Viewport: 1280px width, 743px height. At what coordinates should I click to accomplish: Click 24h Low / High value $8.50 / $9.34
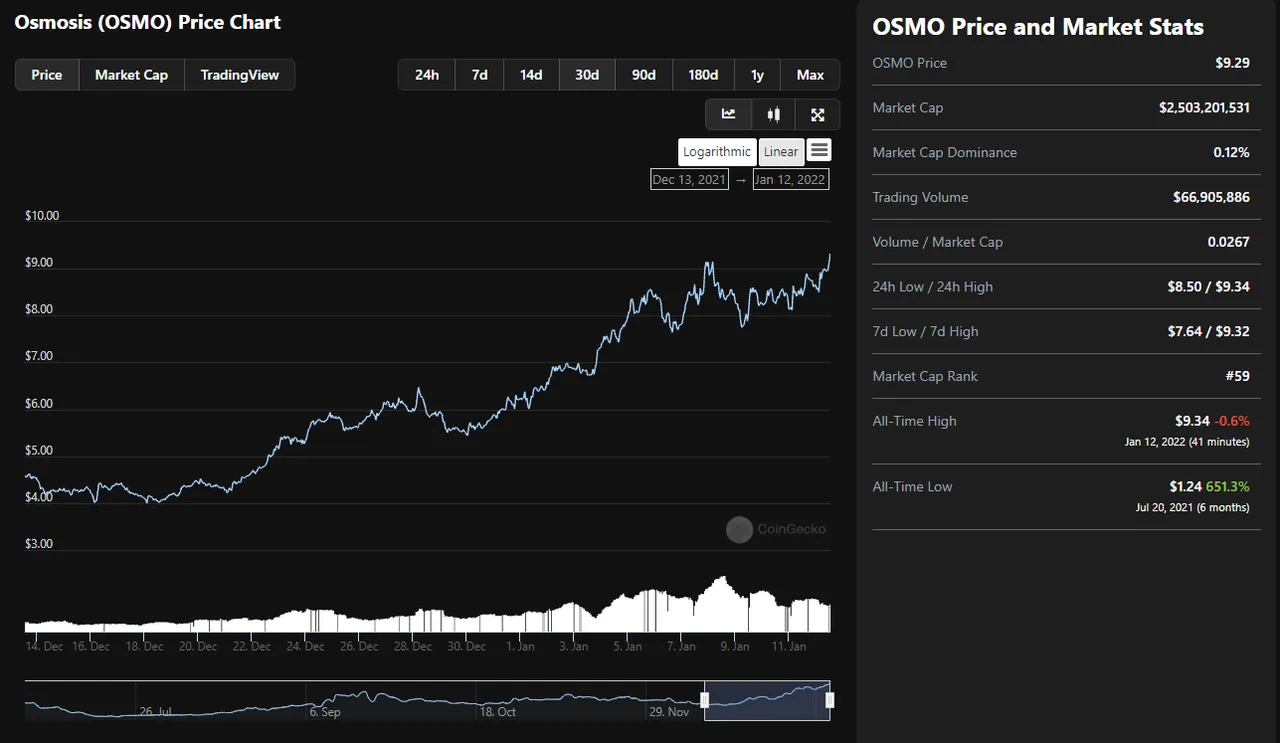(1208, 287)
